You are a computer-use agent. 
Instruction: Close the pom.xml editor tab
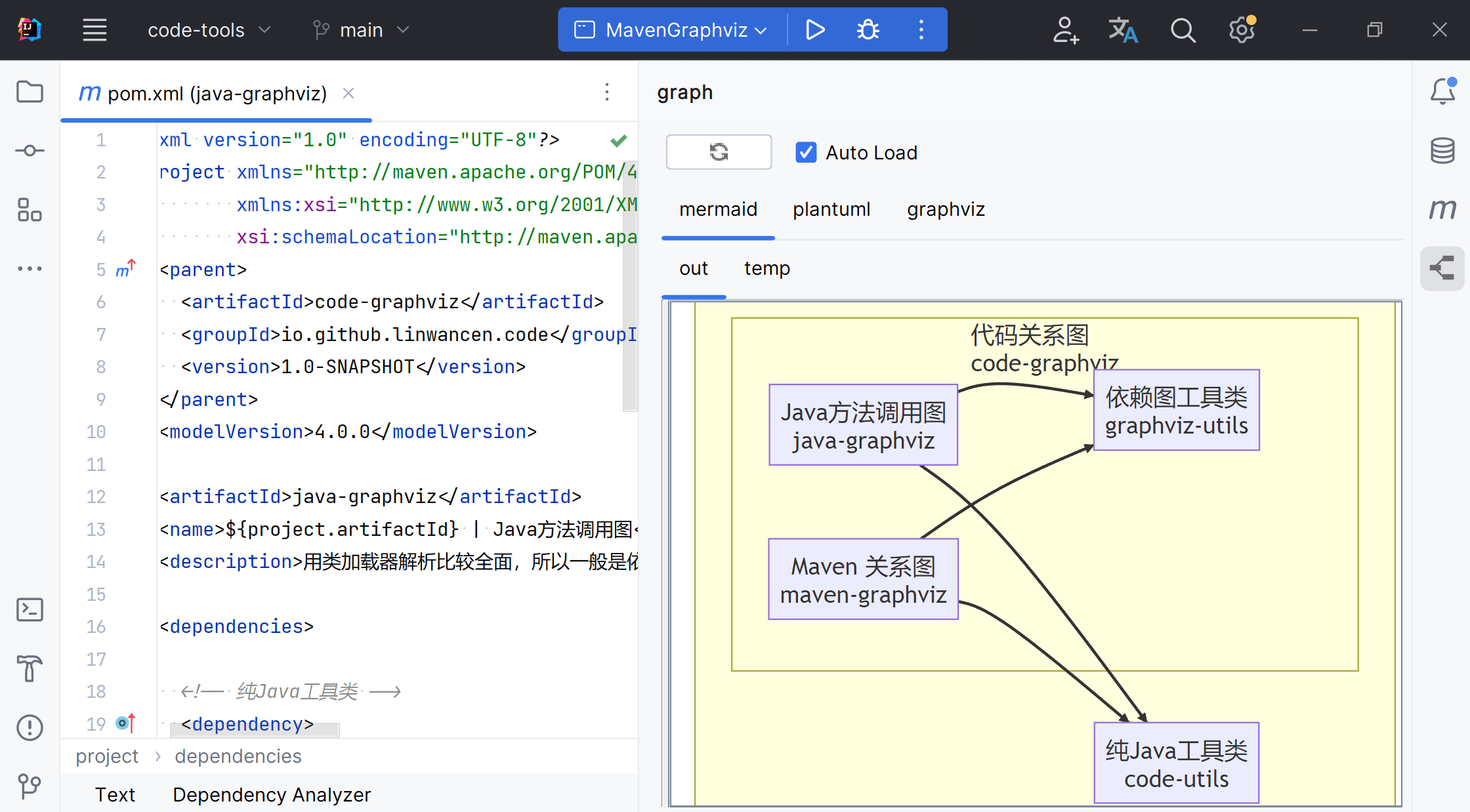[x=348, y=94]
